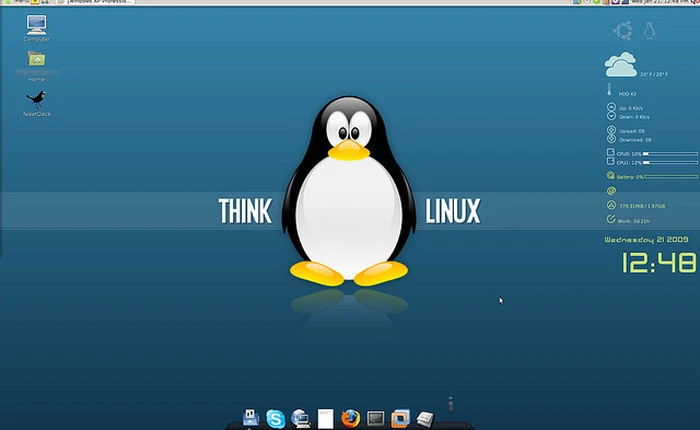Screen dimensions: 700x430
Task: Click the yellow launcher icon beside Menu
Action: click(35, 2)
